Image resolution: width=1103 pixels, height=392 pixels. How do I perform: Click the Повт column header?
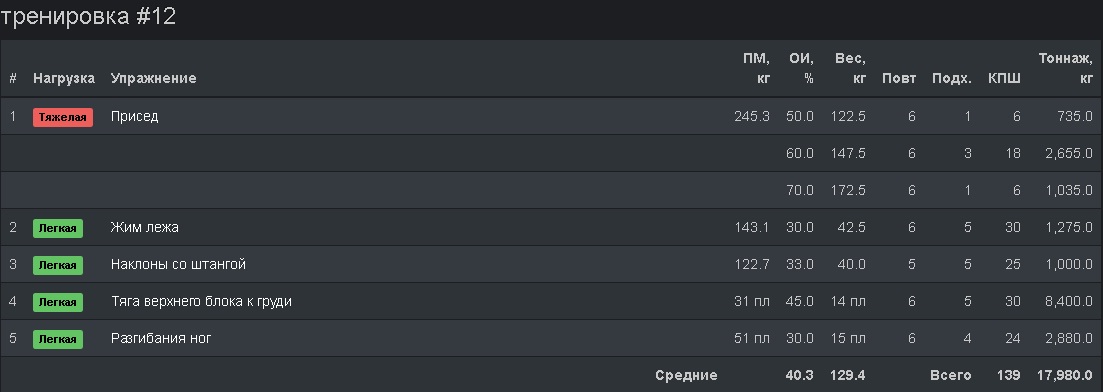pos(899,78)
